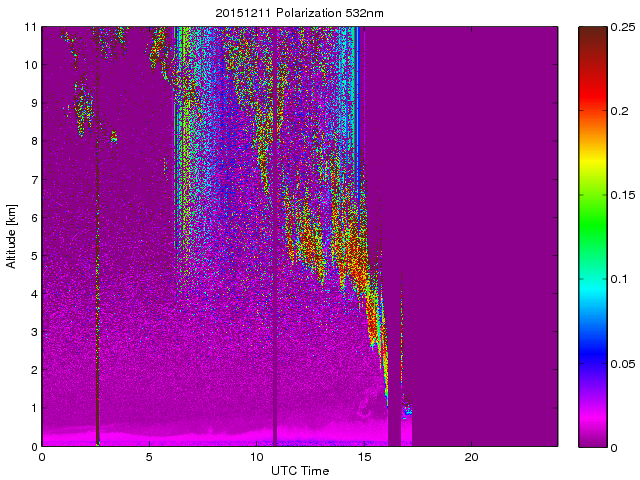Click the y-axis tick label 1
640x480 pixels.
33,408
